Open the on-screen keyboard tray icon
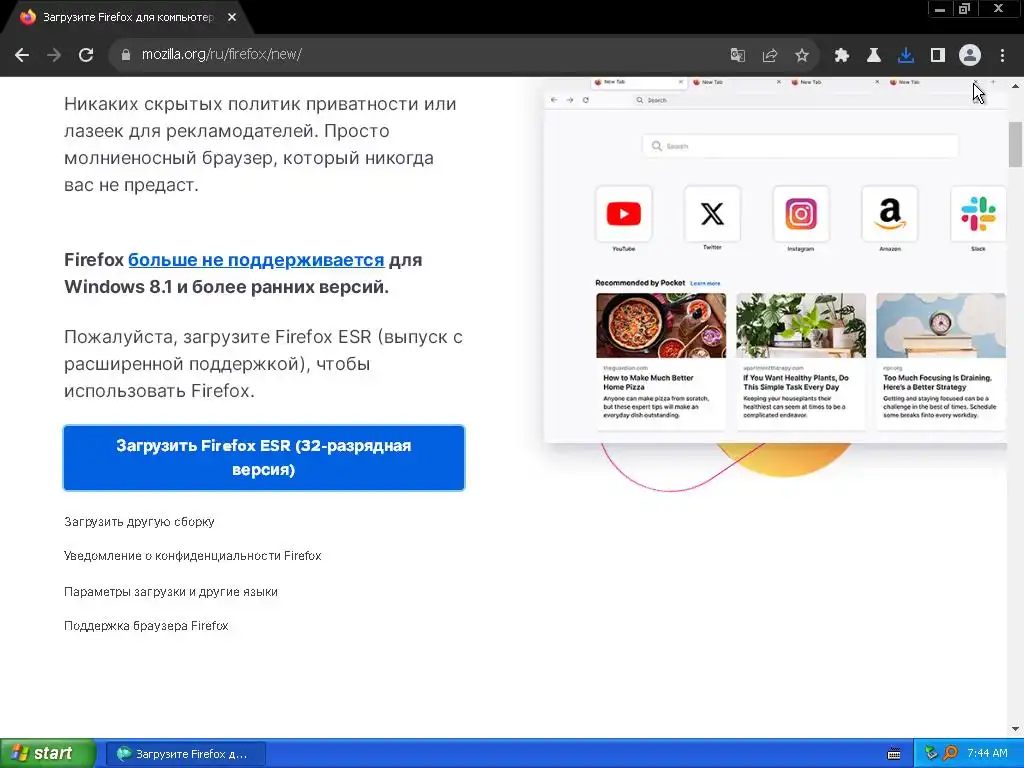This screenshot has width=1024, height=768. click(x=894, y=754)
